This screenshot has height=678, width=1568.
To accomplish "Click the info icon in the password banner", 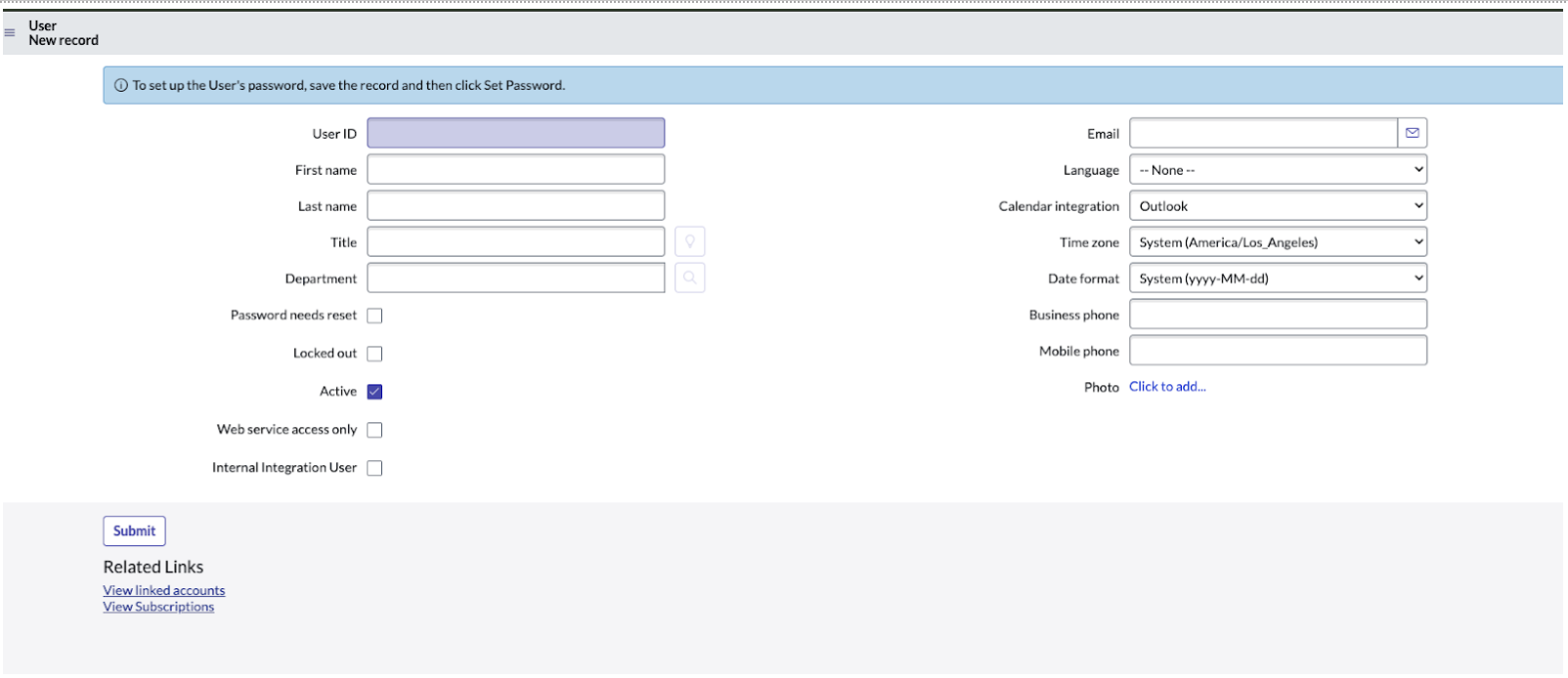I will (x=121, y=86).
